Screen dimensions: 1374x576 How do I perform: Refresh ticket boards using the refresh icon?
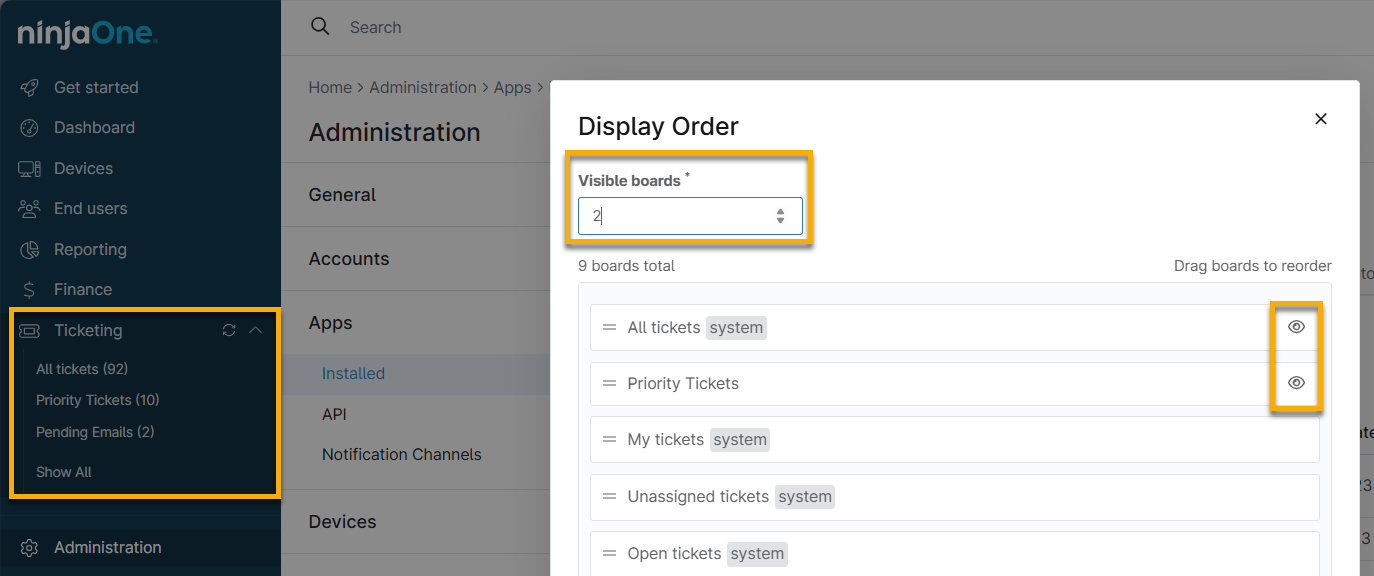(228, 330)
